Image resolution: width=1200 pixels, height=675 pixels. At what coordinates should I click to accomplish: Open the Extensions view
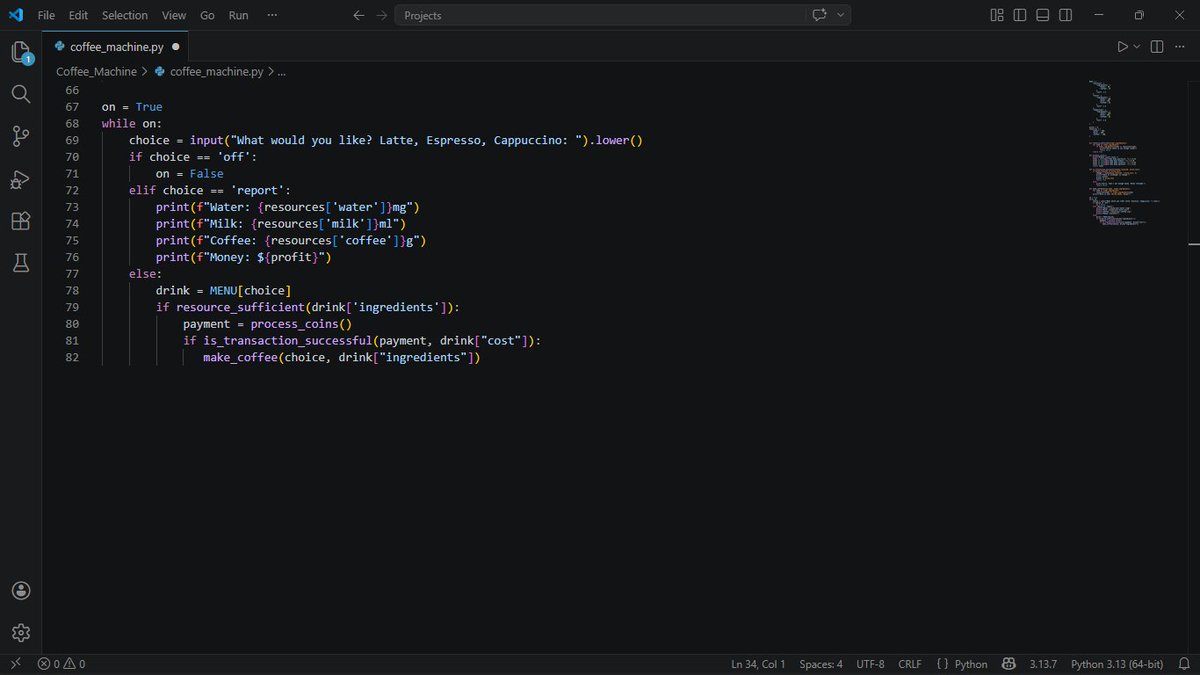click(x=21, y=221)
